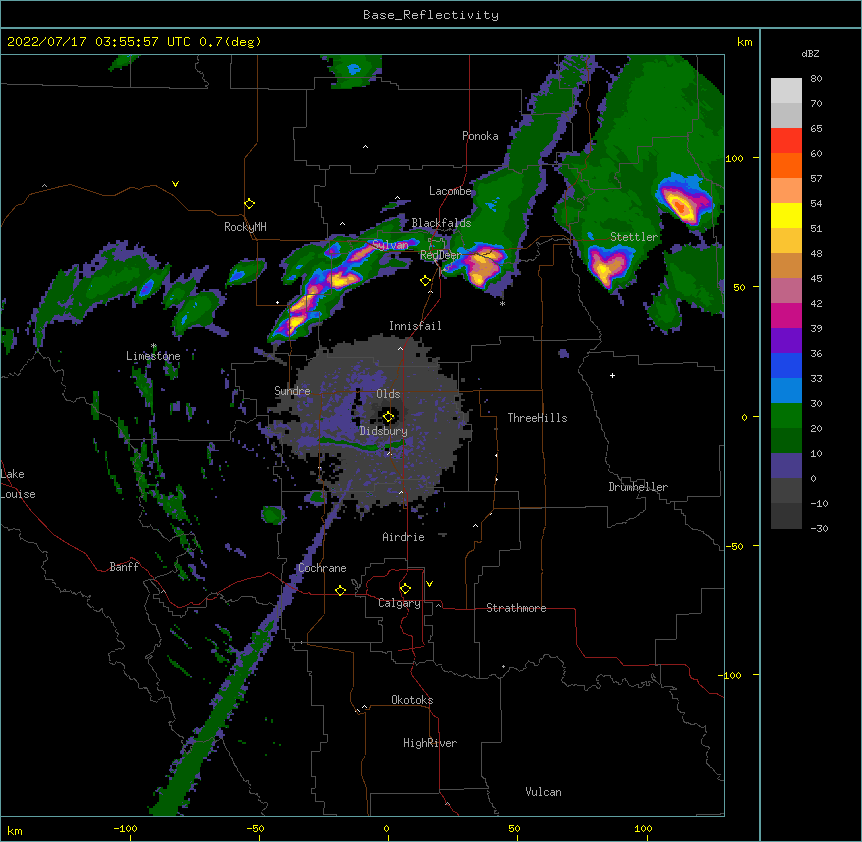Click the HighRiver label
The width and height of the screenshot is (862, 842).
pos(430,743)
